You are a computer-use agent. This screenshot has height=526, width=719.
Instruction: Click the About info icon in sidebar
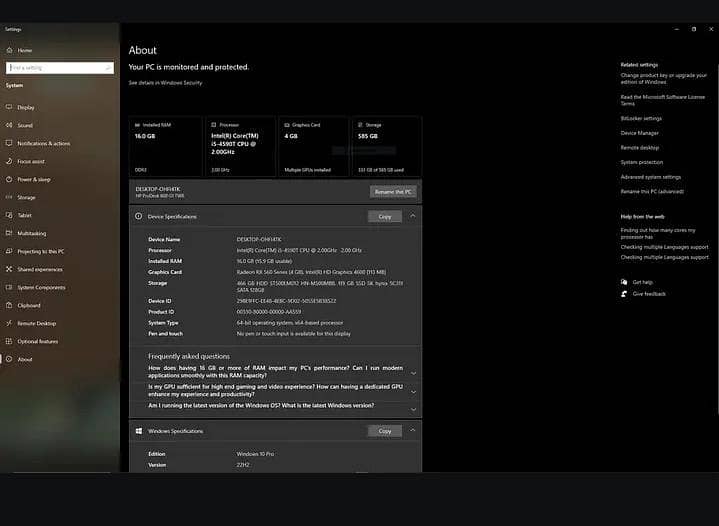[9, 359]
